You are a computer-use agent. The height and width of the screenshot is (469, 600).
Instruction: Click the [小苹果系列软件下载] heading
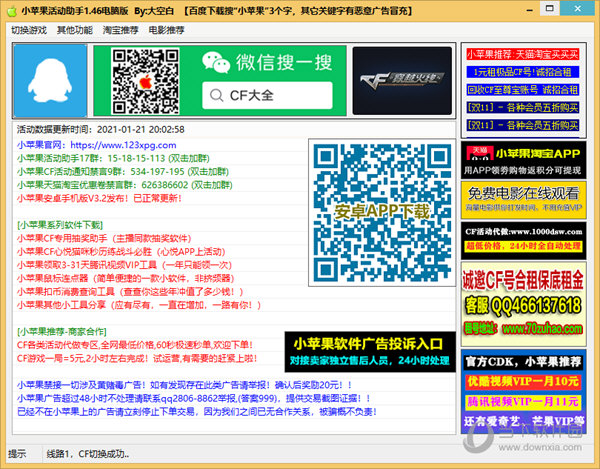coord(60,225)
